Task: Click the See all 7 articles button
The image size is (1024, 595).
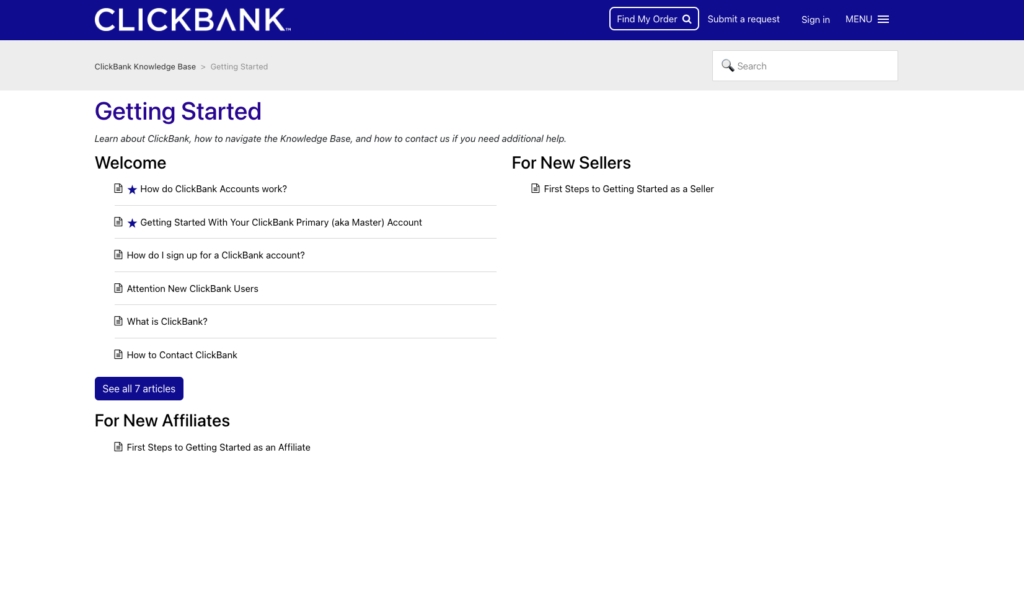Action: [139, 389]
